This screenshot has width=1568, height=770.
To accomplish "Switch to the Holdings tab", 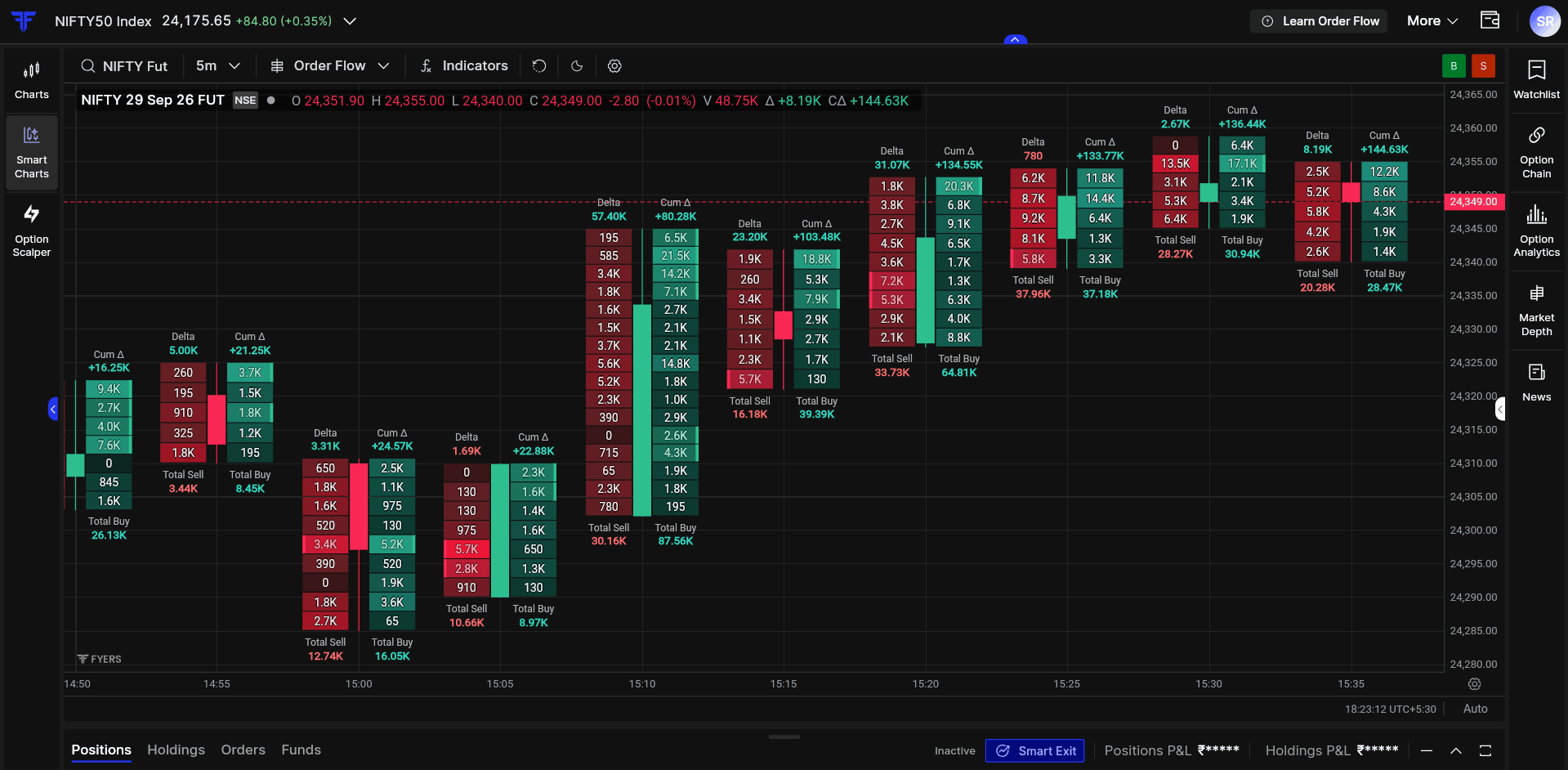I will [x=176, y=750].
